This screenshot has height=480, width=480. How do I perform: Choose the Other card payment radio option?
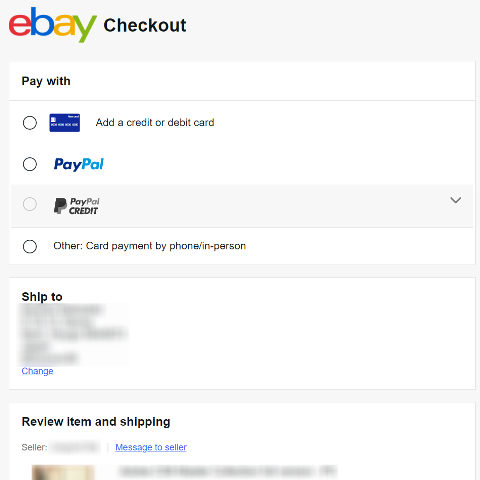pyautogui.click(x=30, y=246)
